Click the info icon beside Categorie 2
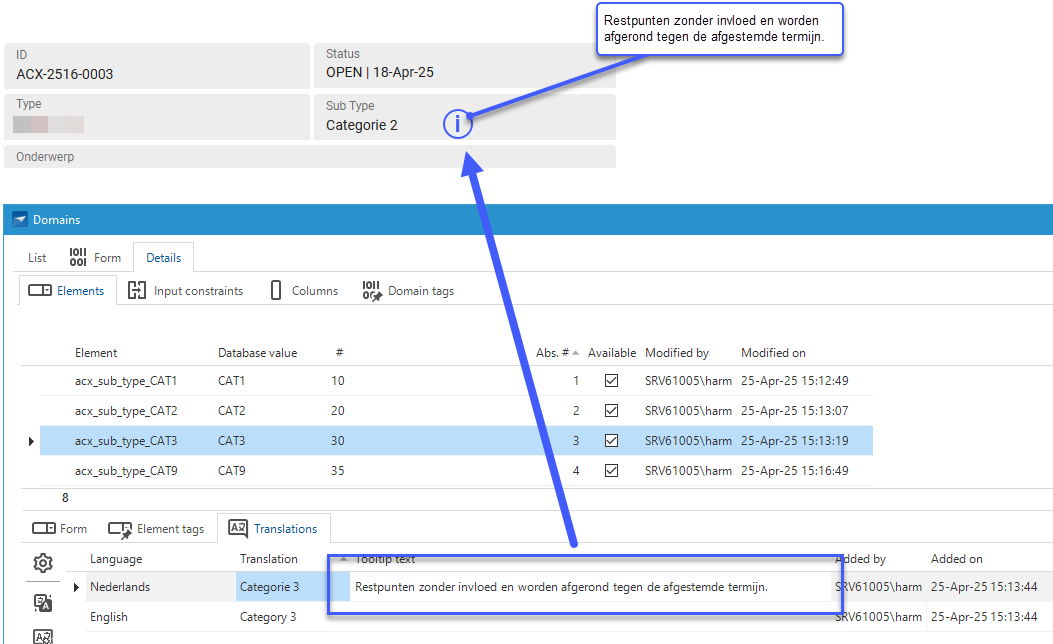Viewport: 1053px width, 644px height. pyautogui.click(x=457, y=124)
